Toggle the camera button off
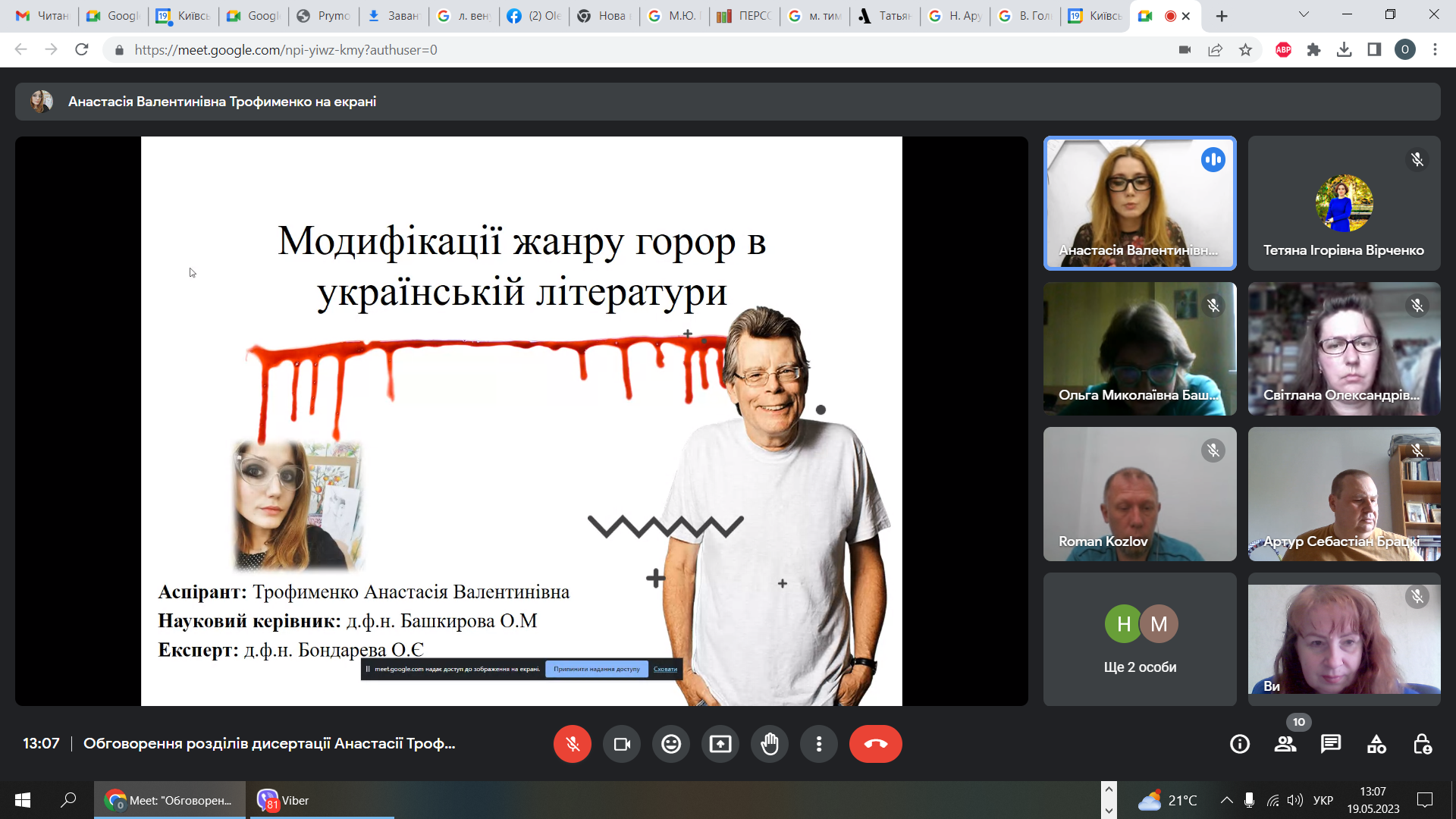The width and height of the screenshot is (1456, 819). pyautogui.click(x=622, y=744)
